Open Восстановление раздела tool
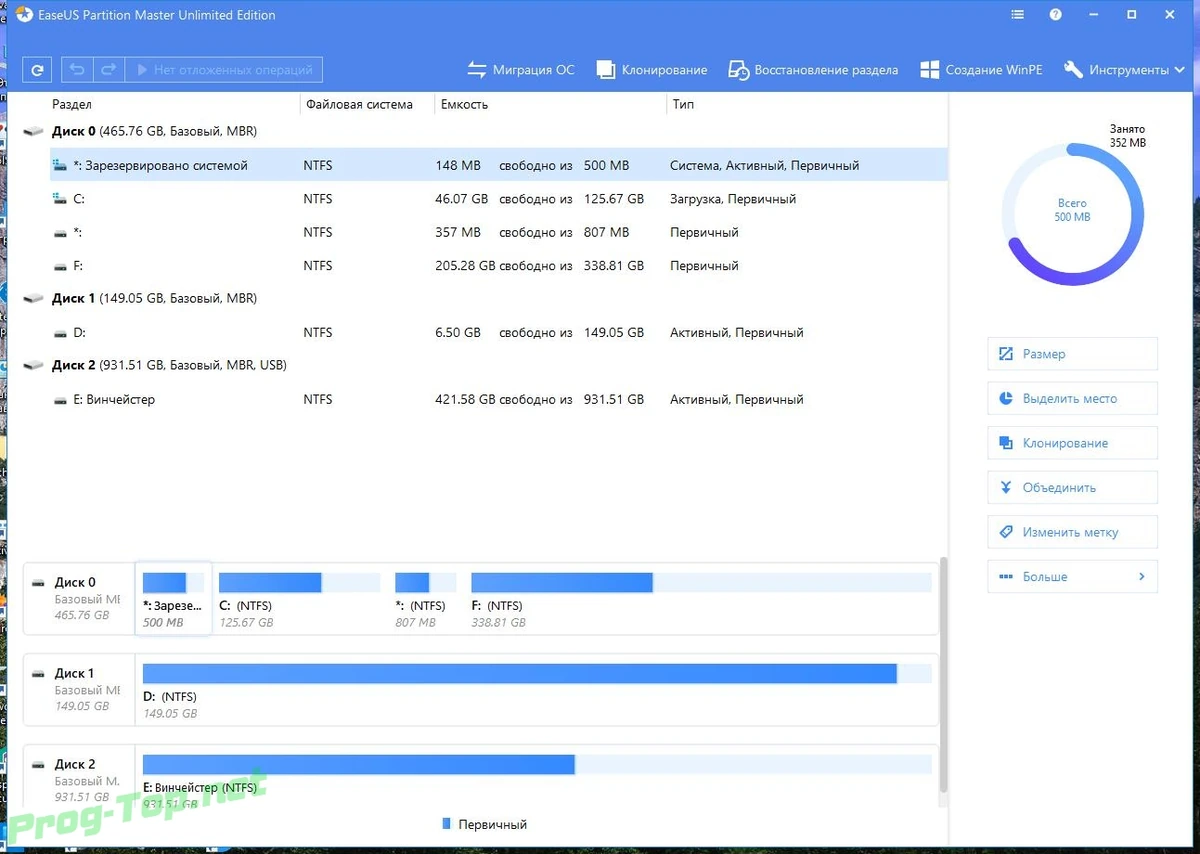Image resolution: width=1200 pixels, height=854 pixels. 813,70
